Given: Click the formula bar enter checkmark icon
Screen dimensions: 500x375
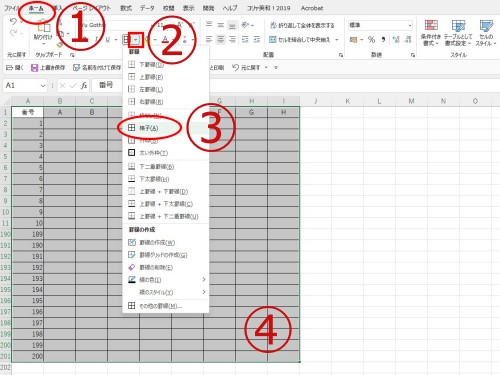Looking at the screenshot, I should [73, 86].
